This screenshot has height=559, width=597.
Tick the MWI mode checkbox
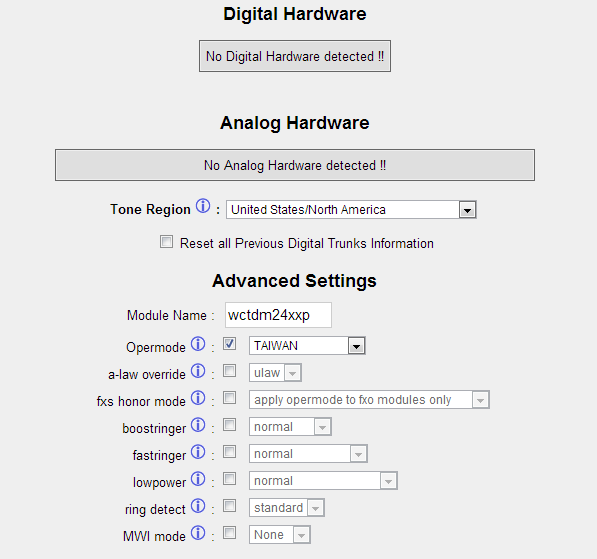(229, 533)
